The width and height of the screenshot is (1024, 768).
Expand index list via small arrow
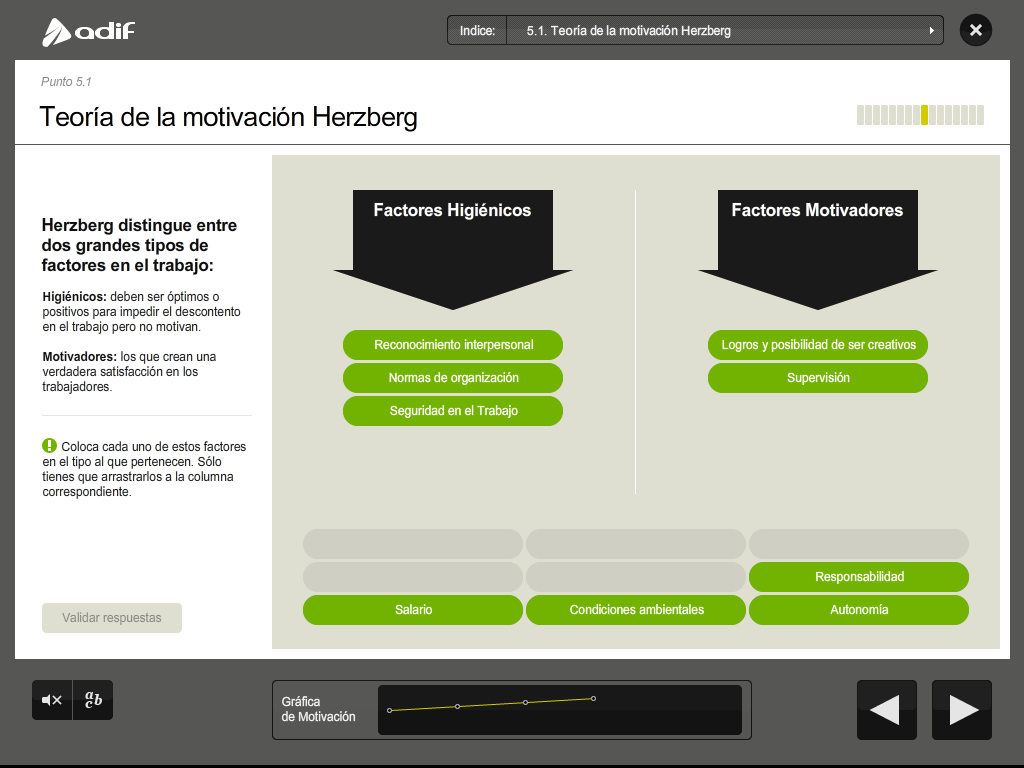tap(932, 31)
